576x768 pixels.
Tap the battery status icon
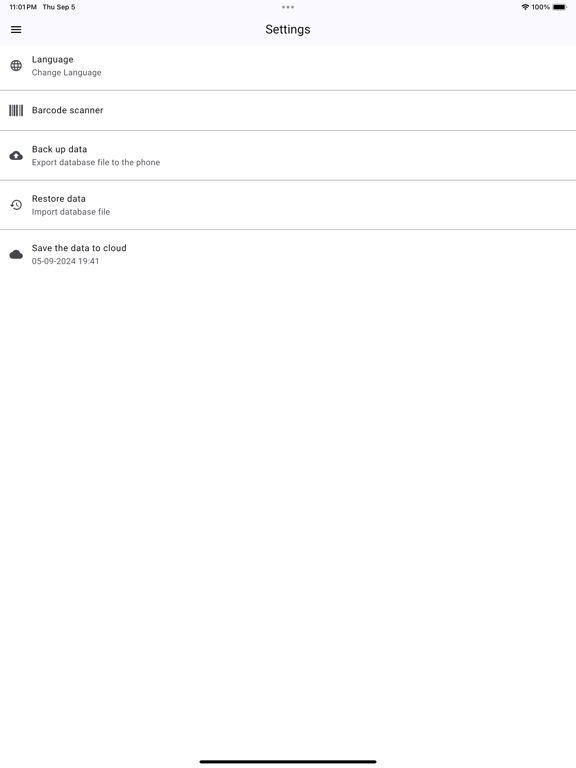pyautogui.click(x=560, y=7)
